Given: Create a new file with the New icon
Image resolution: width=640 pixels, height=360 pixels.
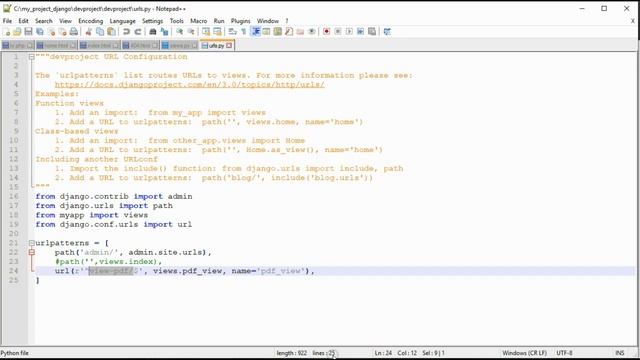Looking at the screenshot, I should pos(7,32).
